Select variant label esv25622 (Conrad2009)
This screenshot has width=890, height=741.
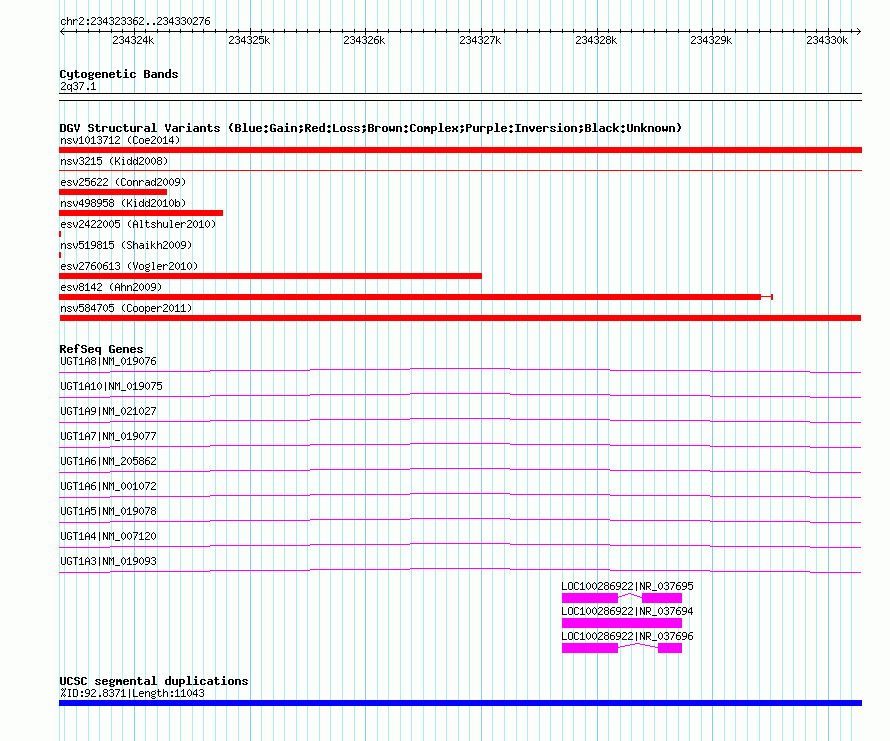click(x=123, y=182)
